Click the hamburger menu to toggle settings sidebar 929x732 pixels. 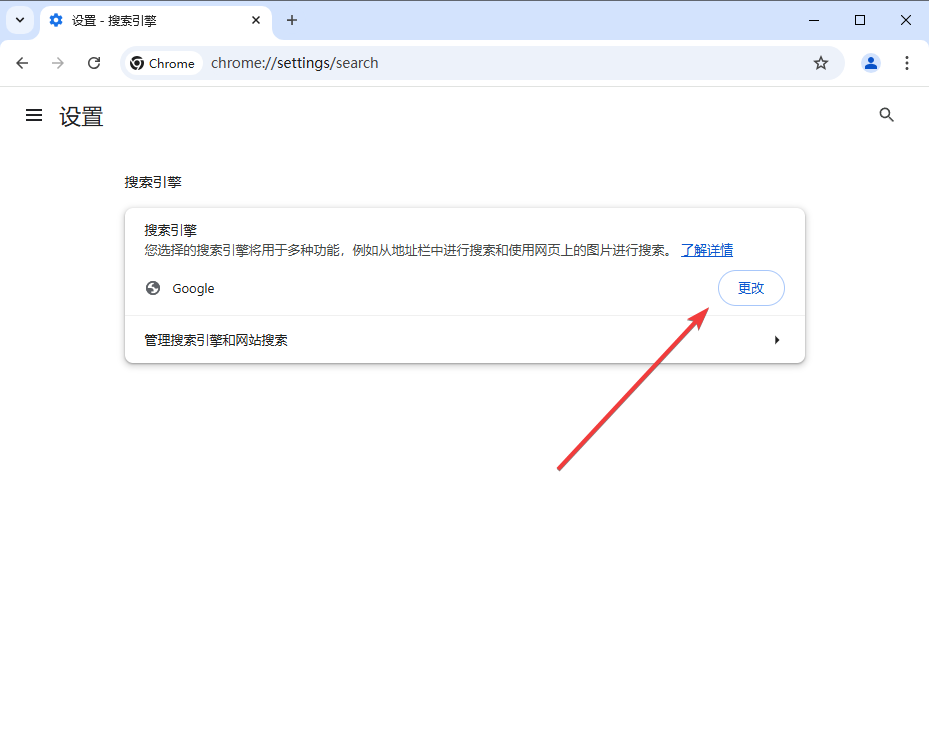click(x=34, y=115)
